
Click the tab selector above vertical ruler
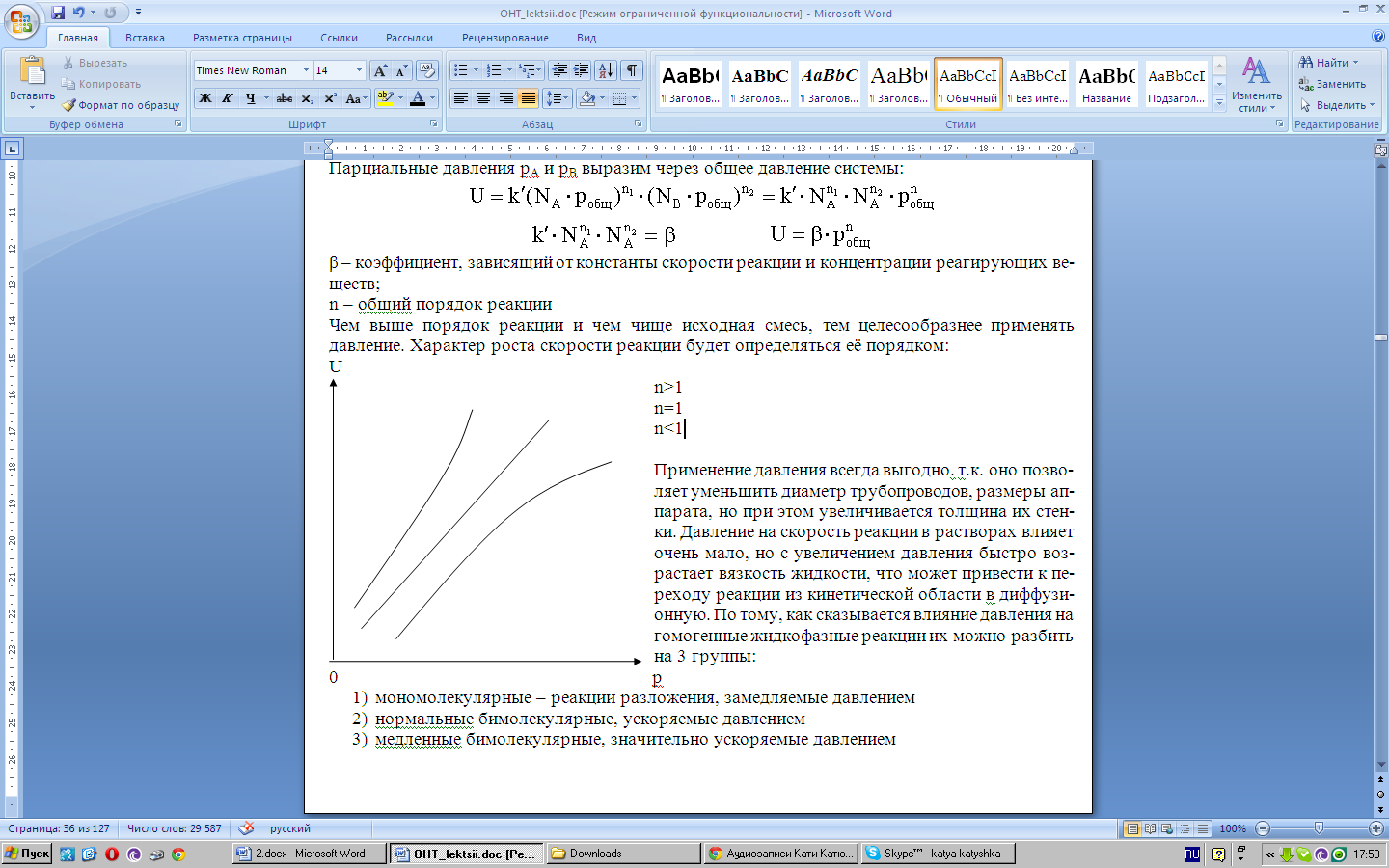pos(12,149)
